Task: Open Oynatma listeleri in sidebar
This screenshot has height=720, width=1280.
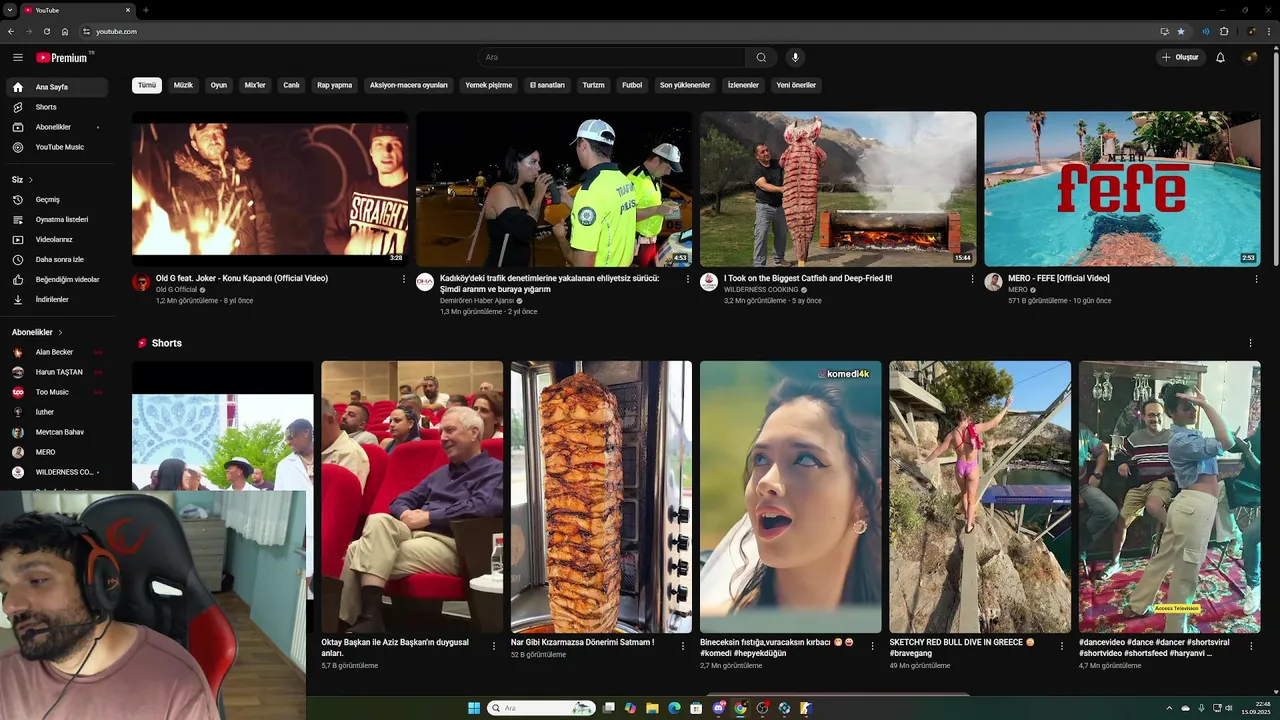Action: coord(58,219)
